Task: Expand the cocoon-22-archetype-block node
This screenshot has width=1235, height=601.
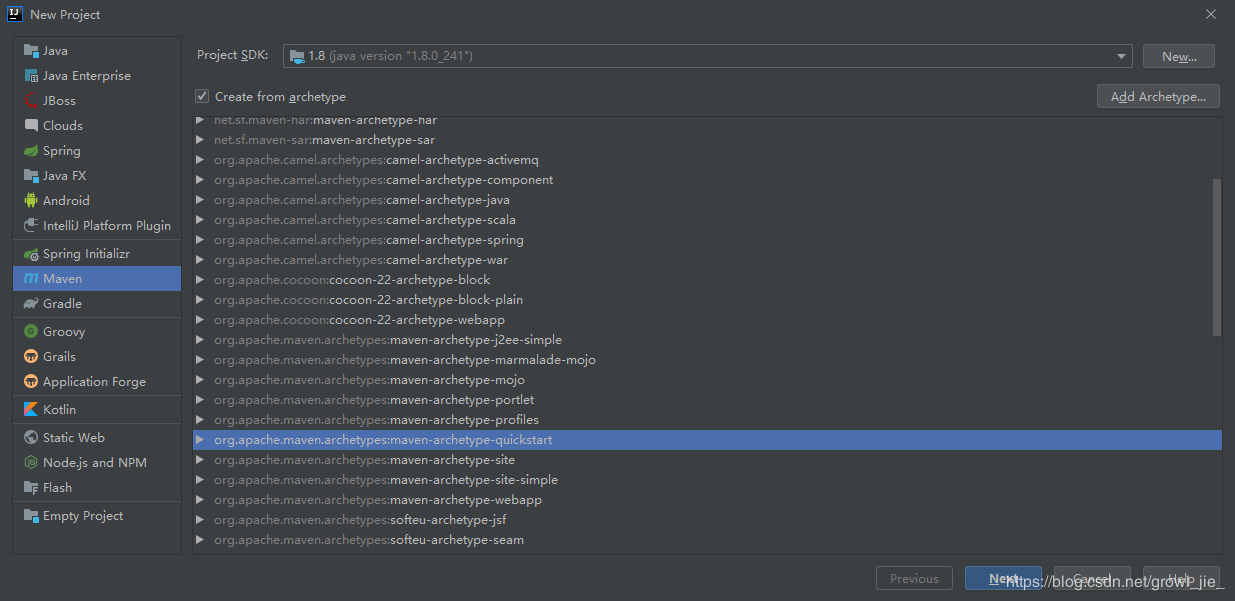Action: point(201,280)
